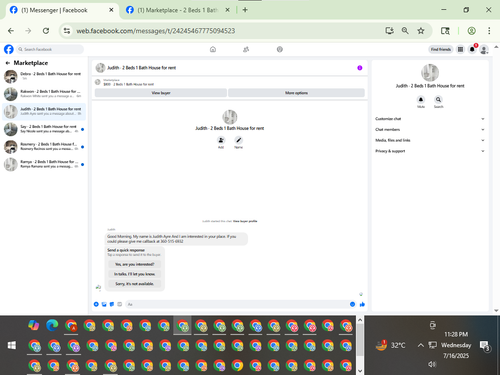Expand the Privacy & support section

(430, 151)
